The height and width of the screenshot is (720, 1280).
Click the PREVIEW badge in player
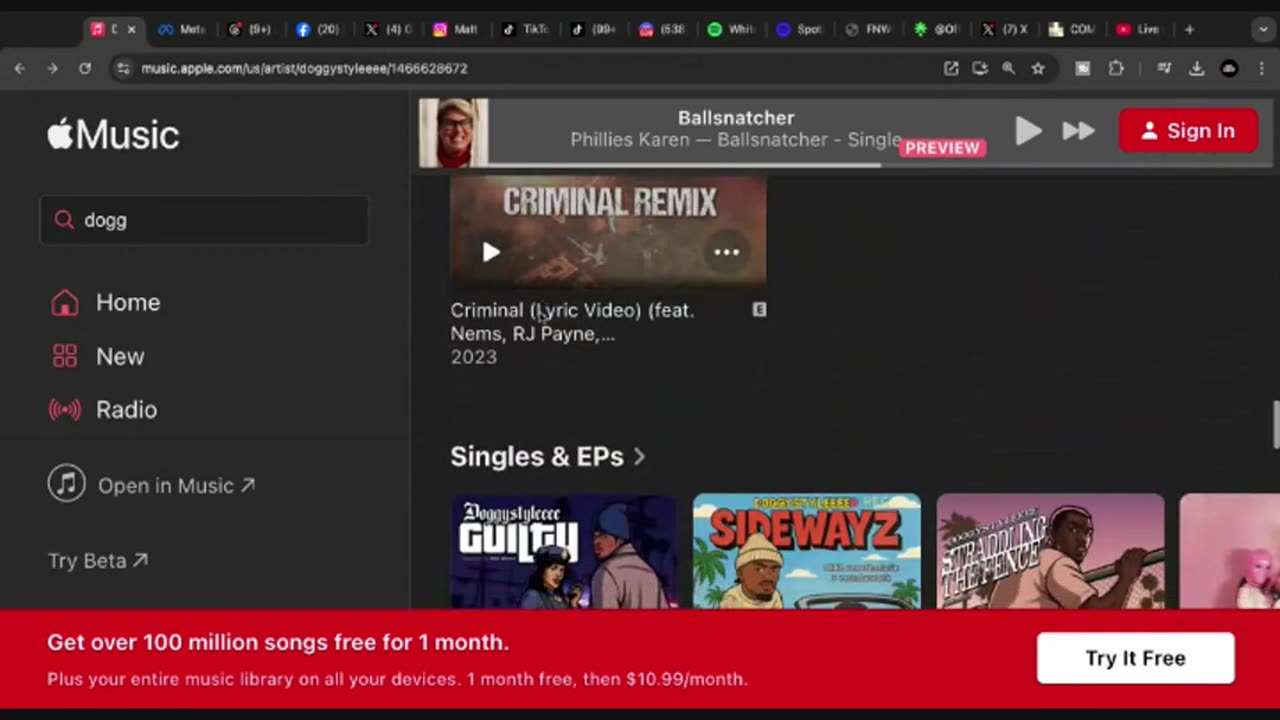pos(942,148)
